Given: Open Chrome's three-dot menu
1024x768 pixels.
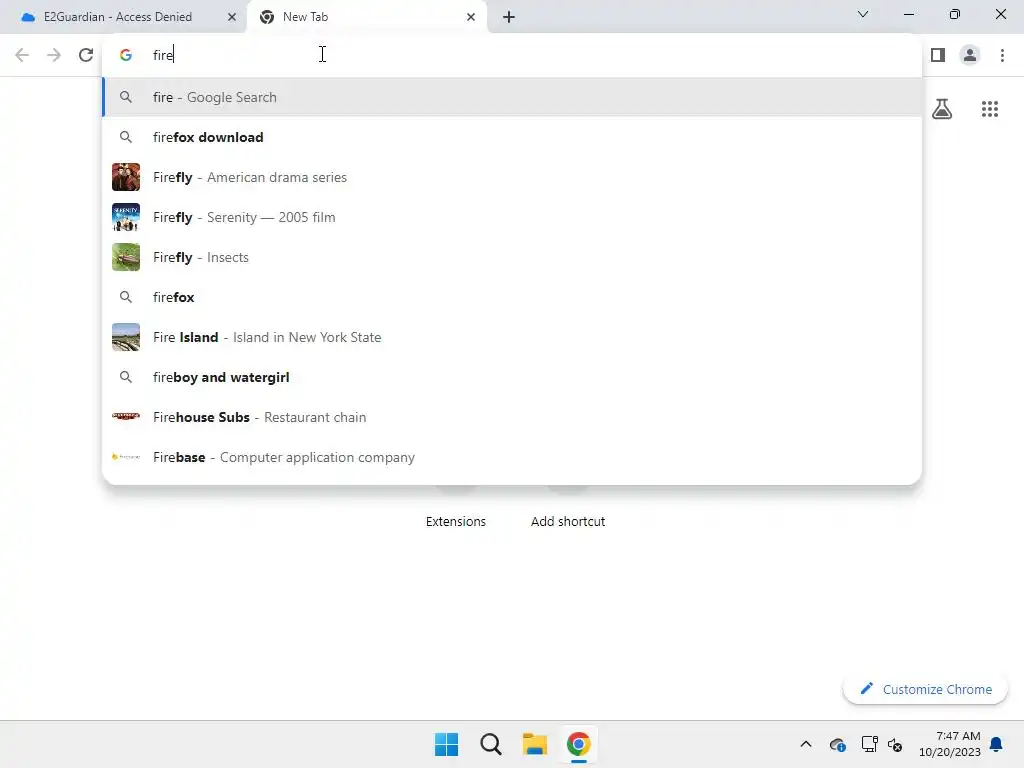Looking at the screenshot, I should [x=1002, y=55].
